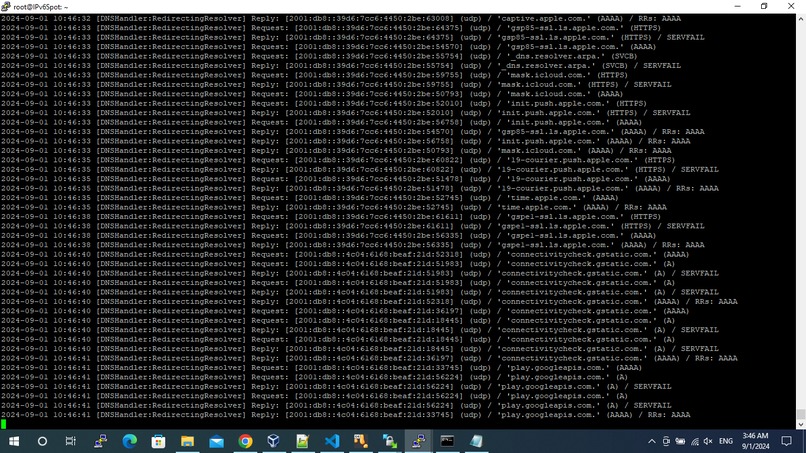Open the Wi-Fi network tray icon
Screen dimensions: 806x453
pos(694,441)
